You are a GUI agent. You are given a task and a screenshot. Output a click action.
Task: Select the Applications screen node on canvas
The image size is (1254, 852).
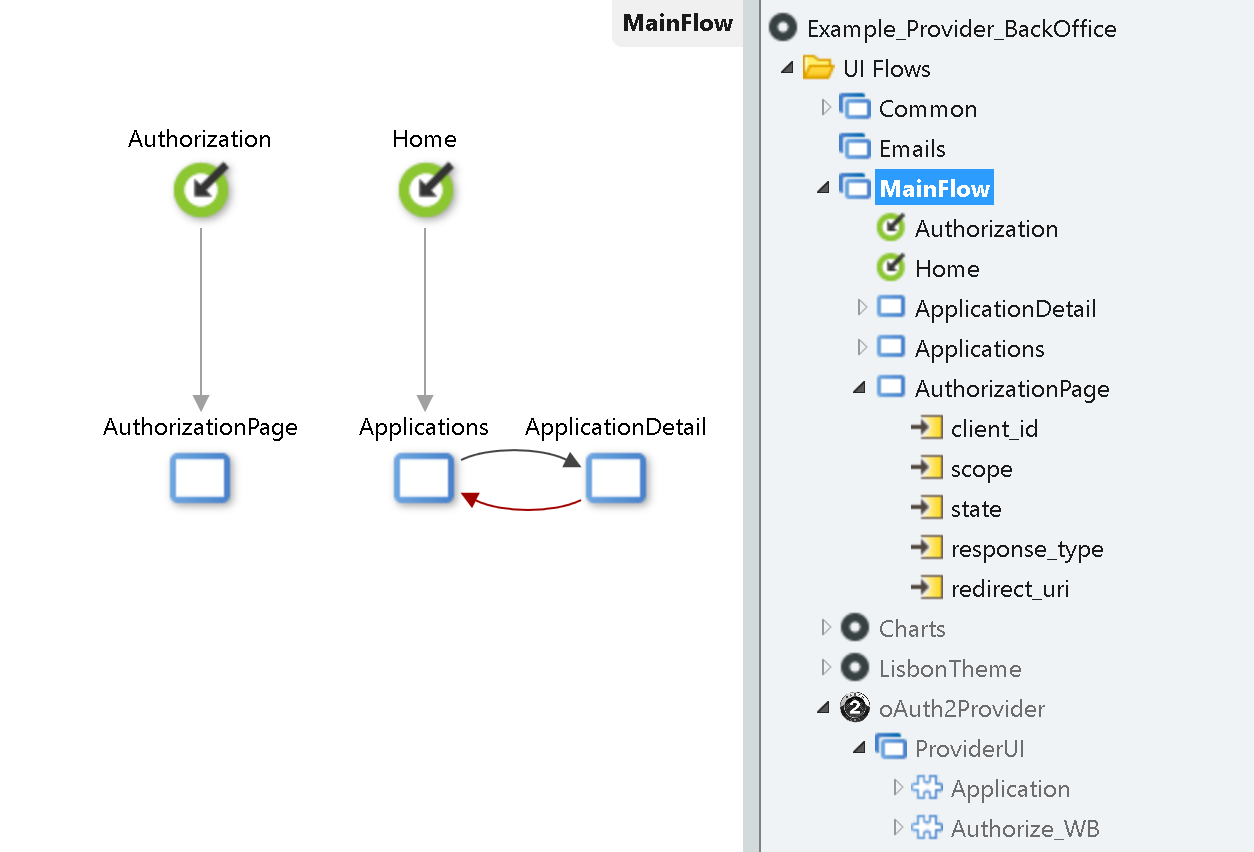(423, 478)
